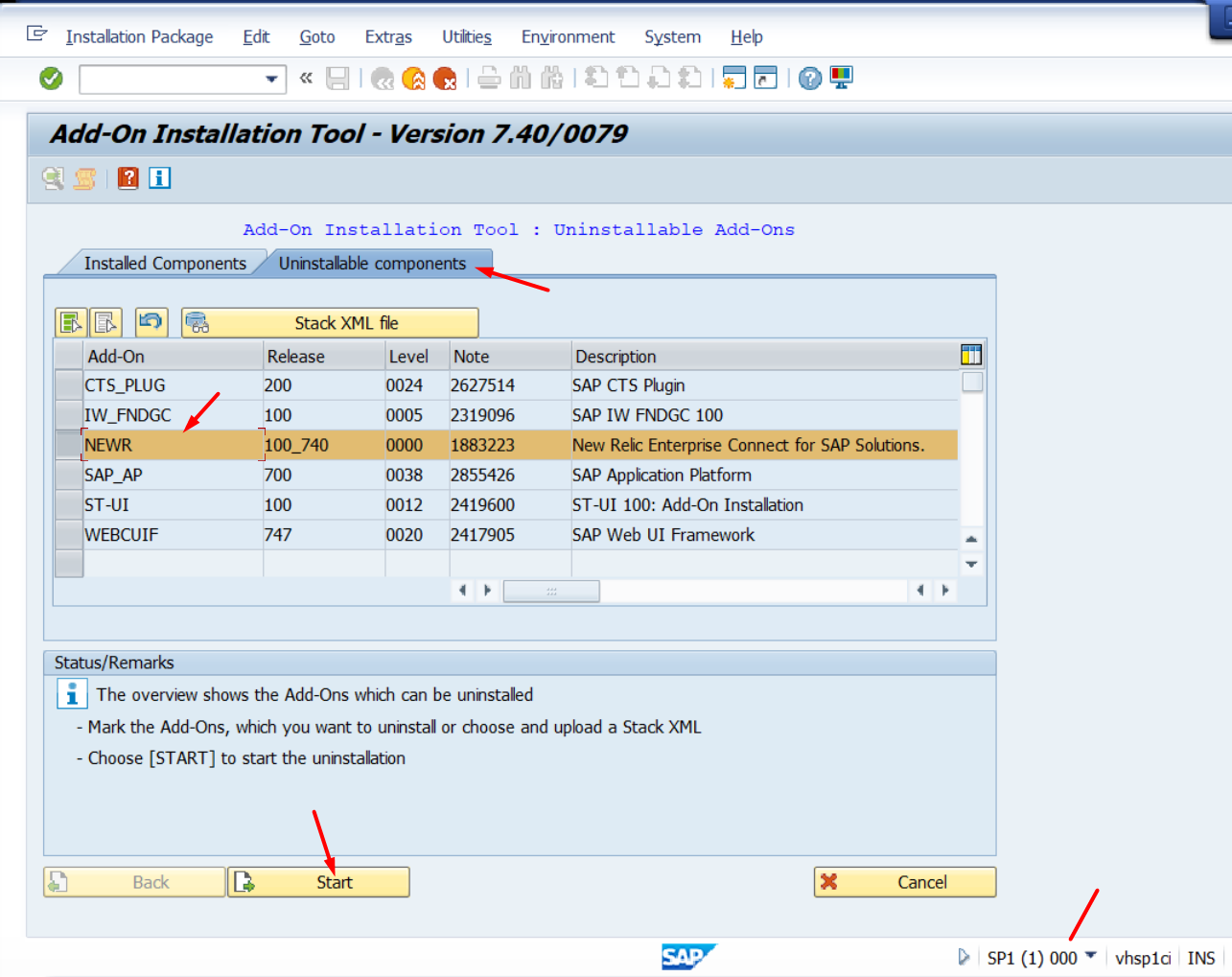Click the Select All rows icon
Image resolution: width=1232 pixels, height=977 pixels.
click(70, 322)
